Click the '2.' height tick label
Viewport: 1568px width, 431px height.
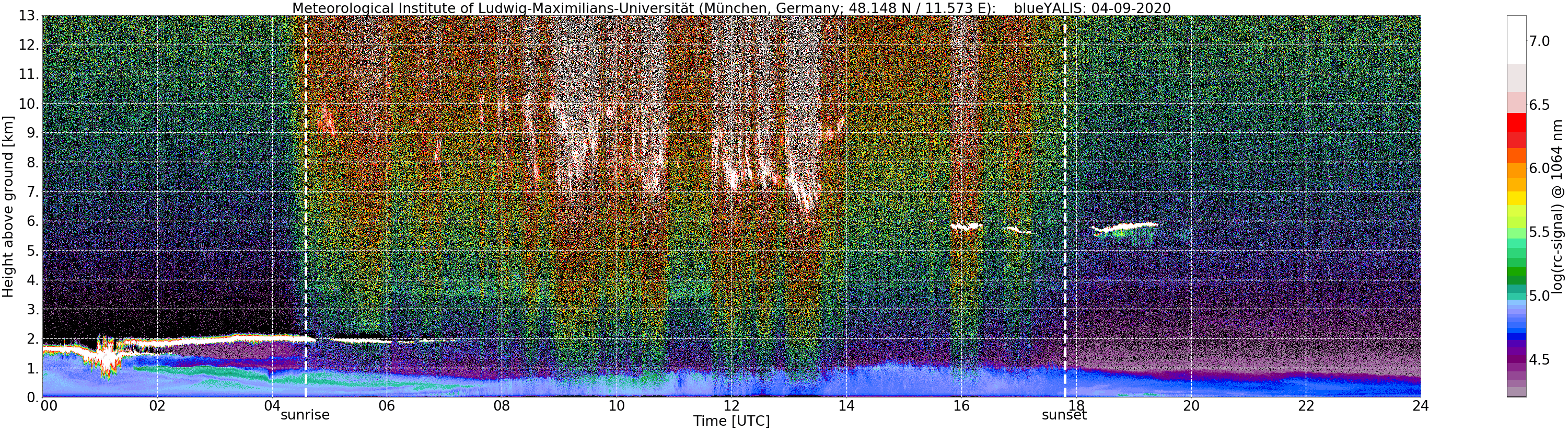(32, 338)
